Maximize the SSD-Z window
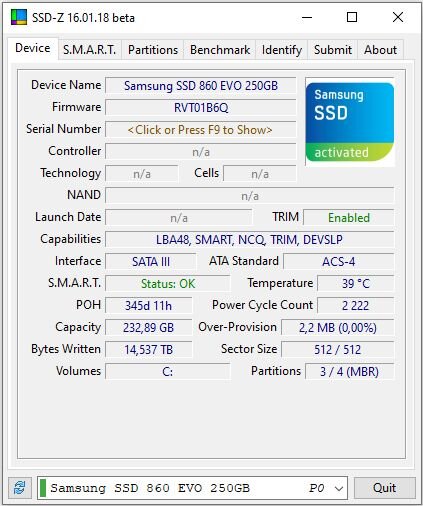Image resolution: width=423 pixels, height=506 pixels. (x=352, y=17)
